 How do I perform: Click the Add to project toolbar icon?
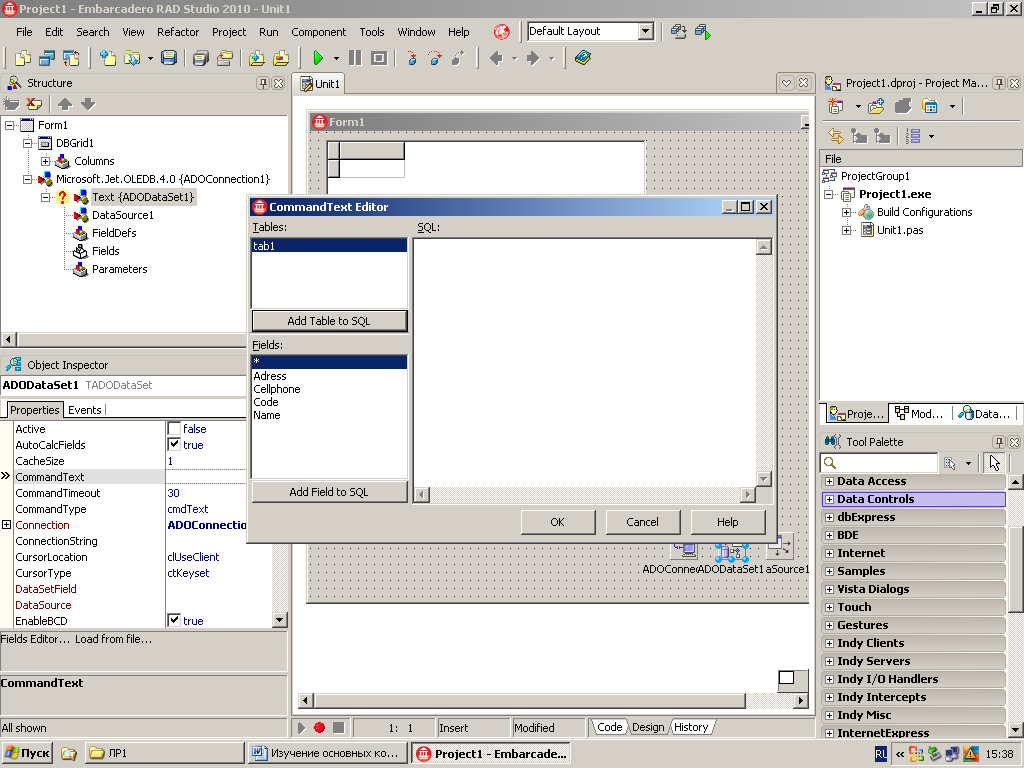[x=257, y=58]
